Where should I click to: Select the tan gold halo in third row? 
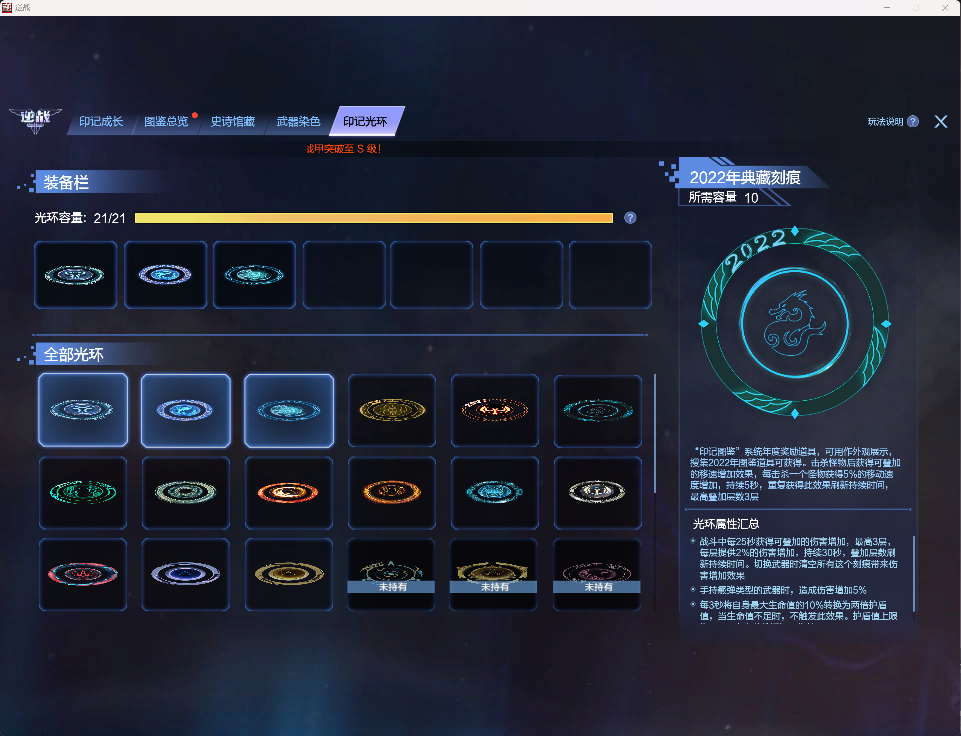[x=289, y=574]
